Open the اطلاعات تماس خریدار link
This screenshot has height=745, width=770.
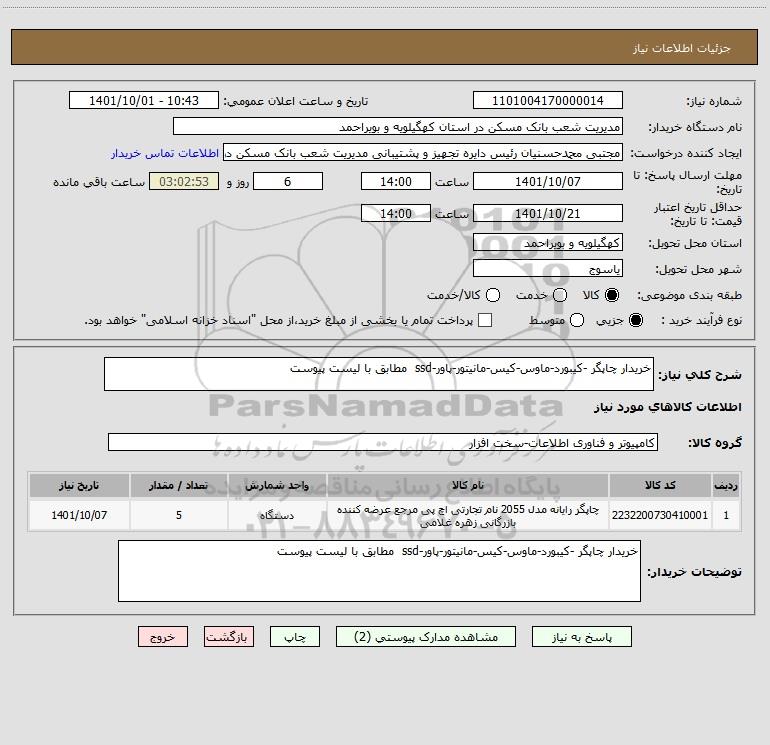[x=165, y=153]
